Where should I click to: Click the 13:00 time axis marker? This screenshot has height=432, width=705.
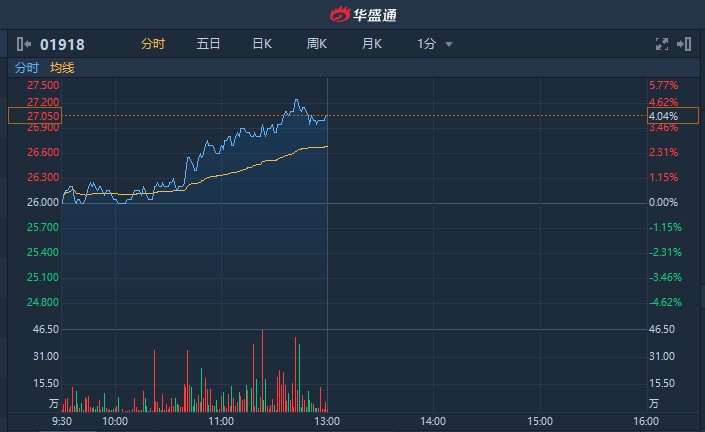point(328,422)
